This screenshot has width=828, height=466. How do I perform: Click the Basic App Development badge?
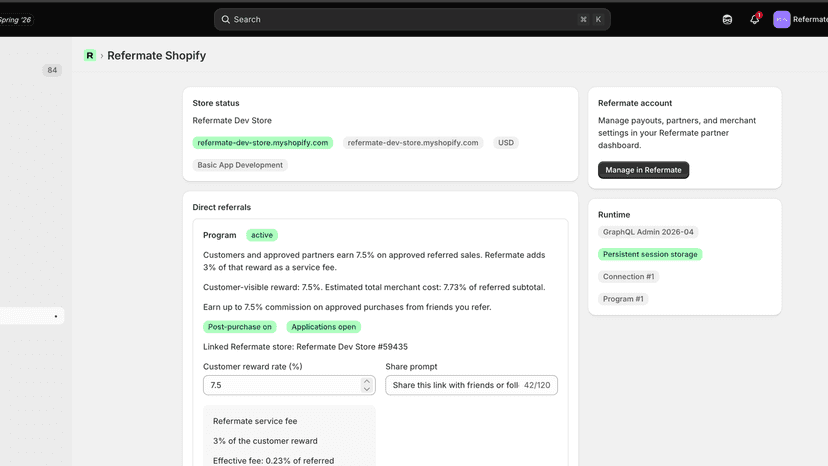240,165
